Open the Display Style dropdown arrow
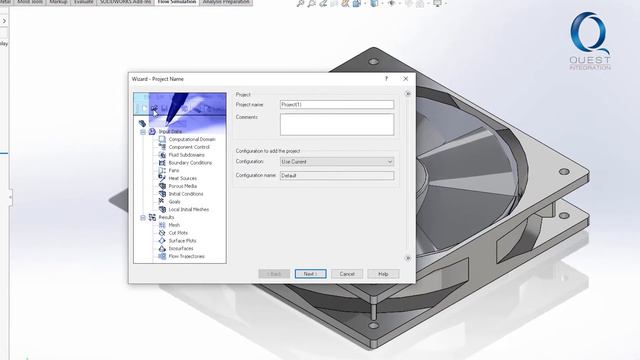This screenshot has height=360, width=640. pos(382,4)
